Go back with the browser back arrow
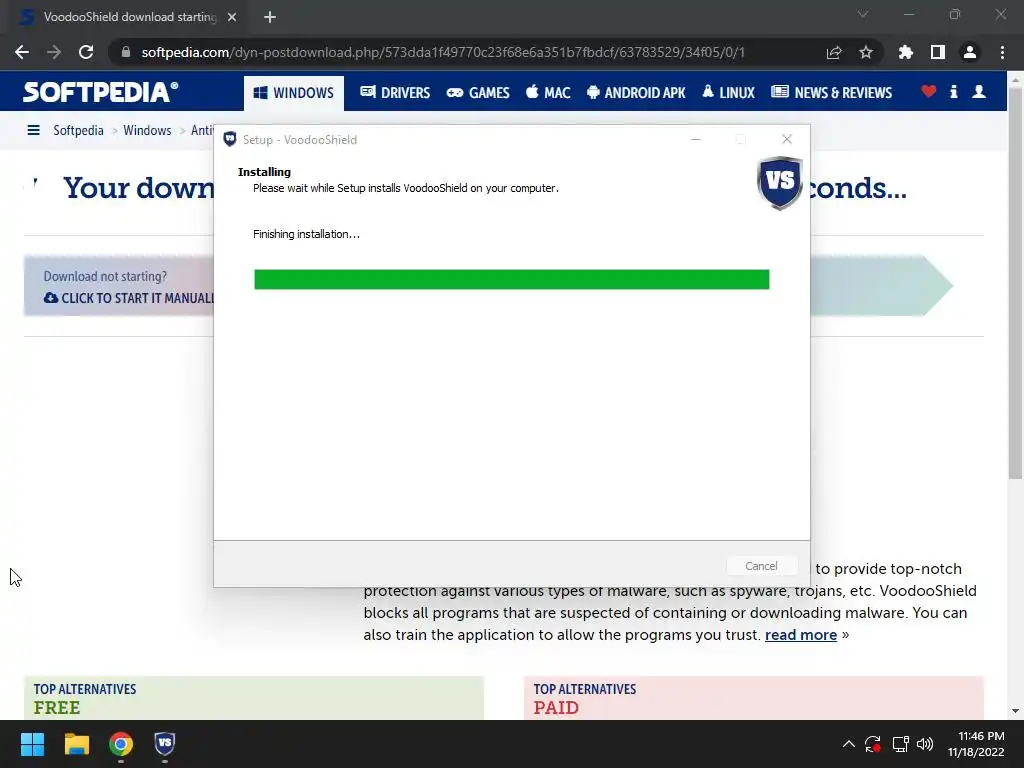1024x768 pixels. coord(22,52)
